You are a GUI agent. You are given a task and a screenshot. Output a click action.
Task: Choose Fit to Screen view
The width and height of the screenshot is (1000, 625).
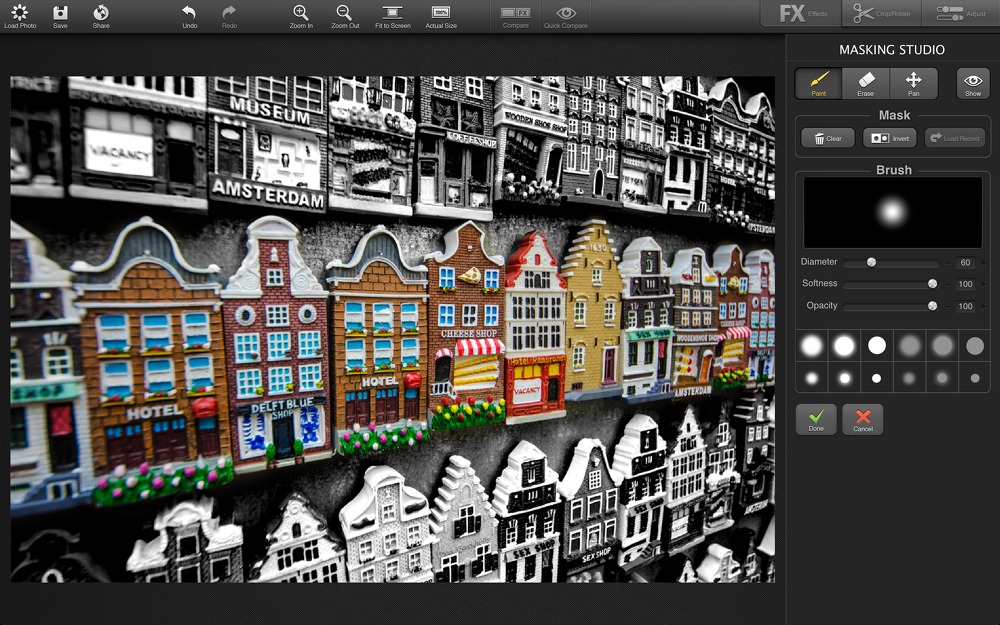(x=392, y=16)
